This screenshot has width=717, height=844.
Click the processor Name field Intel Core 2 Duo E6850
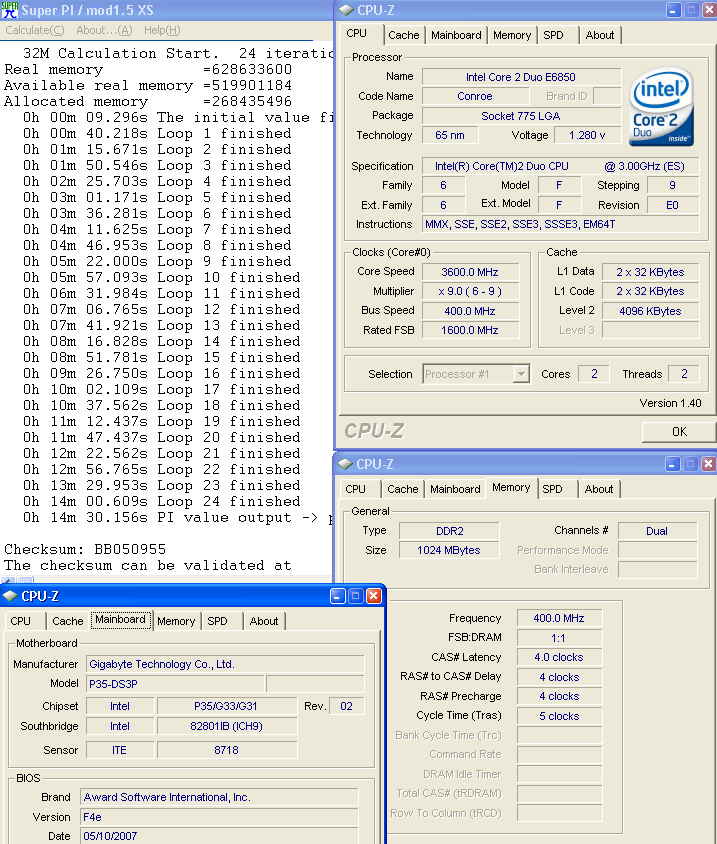[x=521, y=77]
